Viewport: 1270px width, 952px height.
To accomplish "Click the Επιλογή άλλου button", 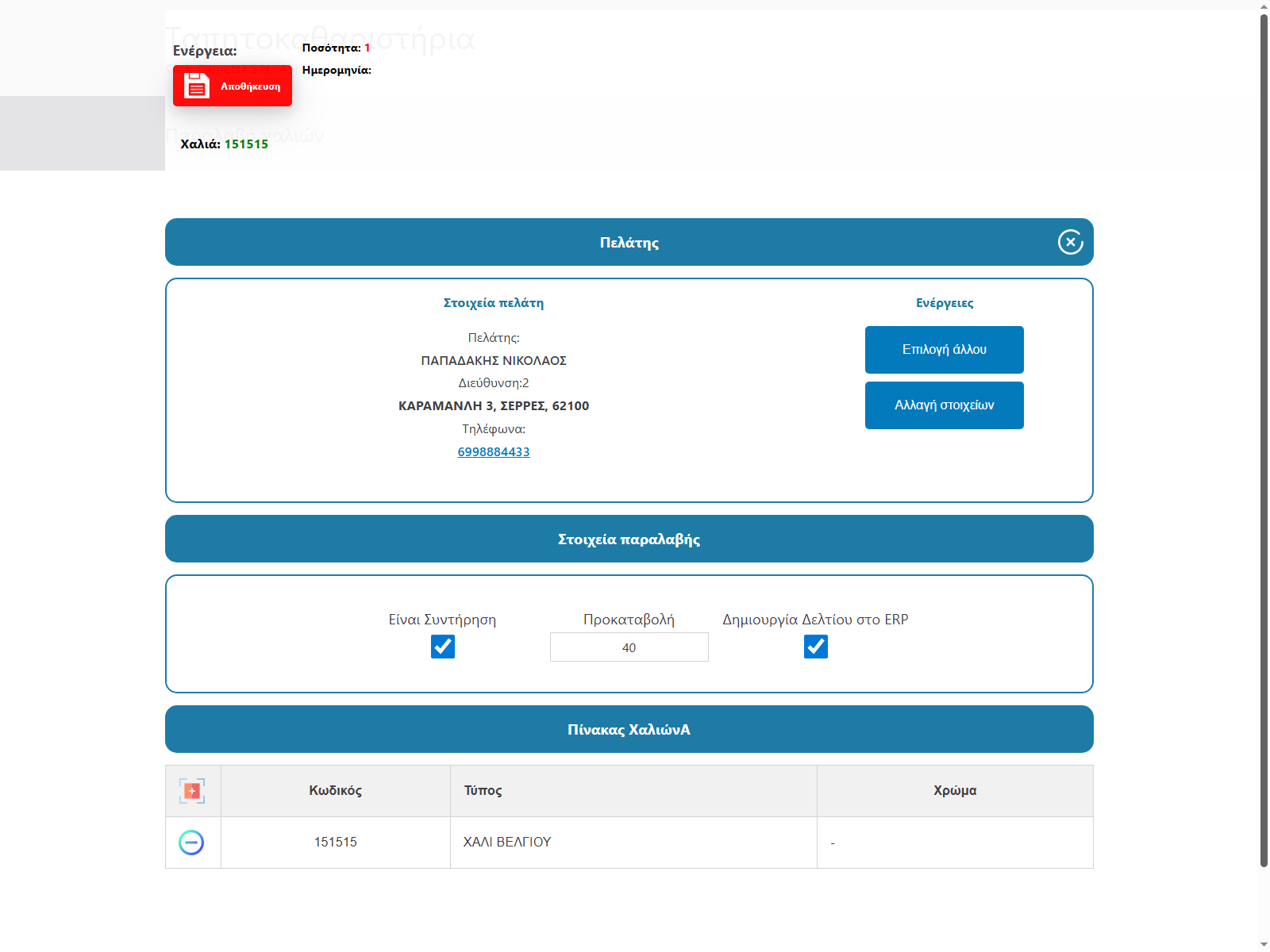I will point(945,350).
